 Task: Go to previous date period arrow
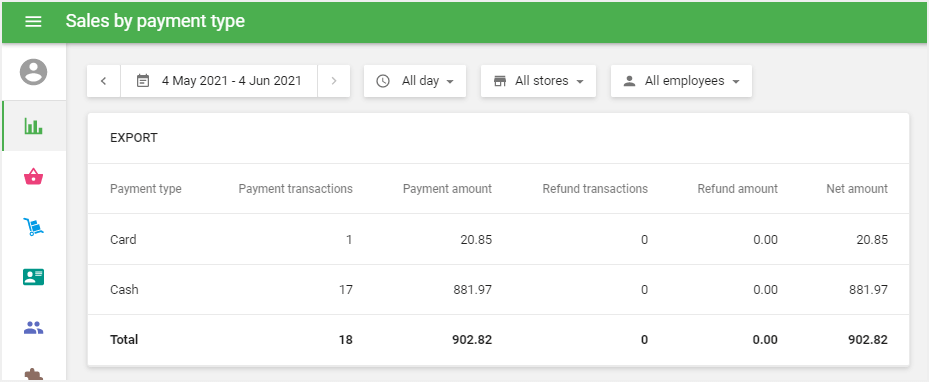tap(103, 81)
